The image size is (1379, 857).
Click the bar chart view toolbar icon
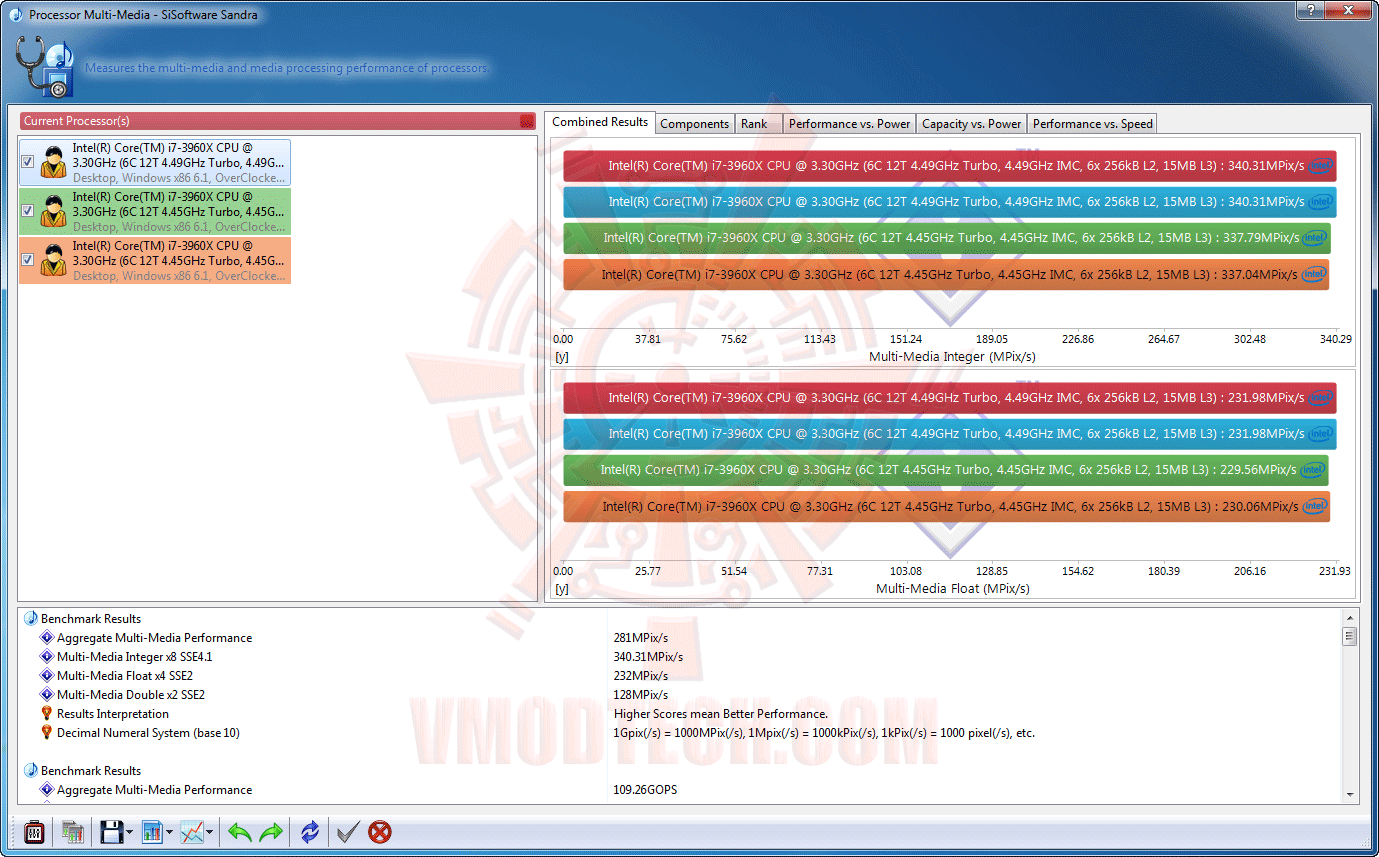[152, 831]
